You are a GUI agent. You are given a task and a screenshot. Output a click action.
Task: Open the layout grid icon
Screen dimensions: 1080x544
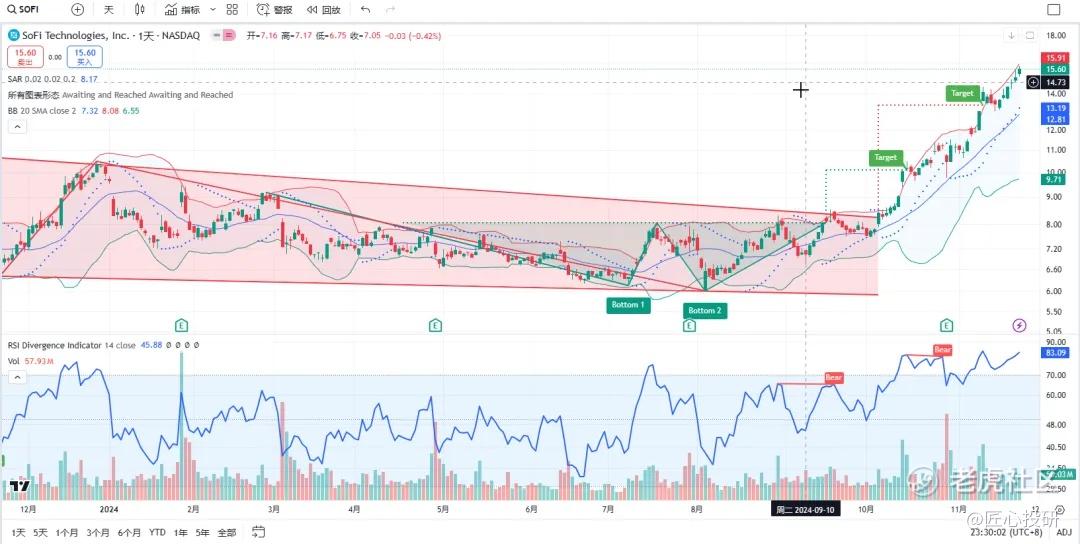[x=232, y=10]
